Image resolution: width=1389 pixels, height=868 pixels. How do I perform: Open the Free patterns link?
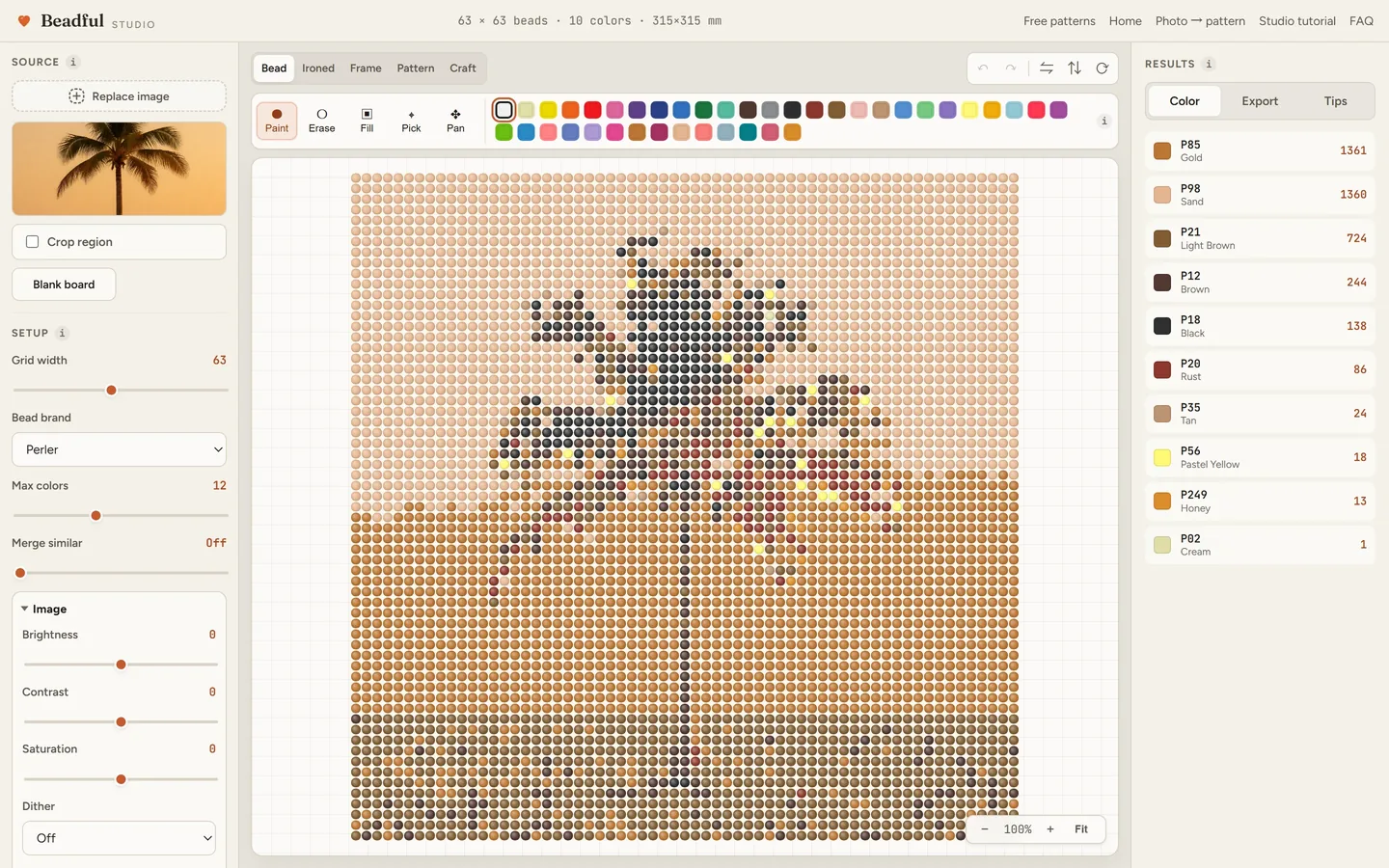tap(1059, 21)
